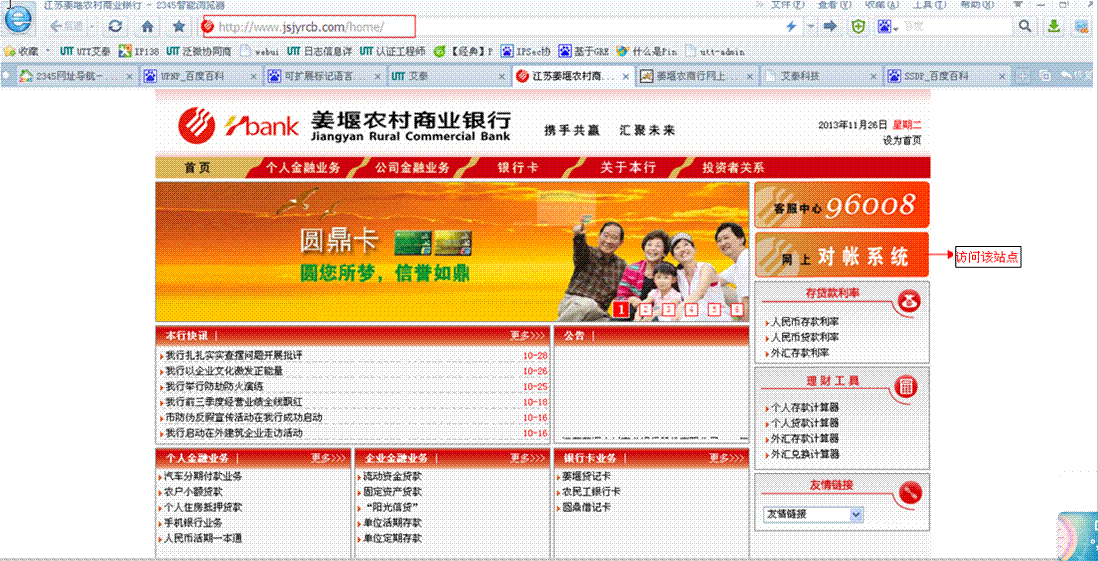Open the 基于GRE bookmark

584,50
